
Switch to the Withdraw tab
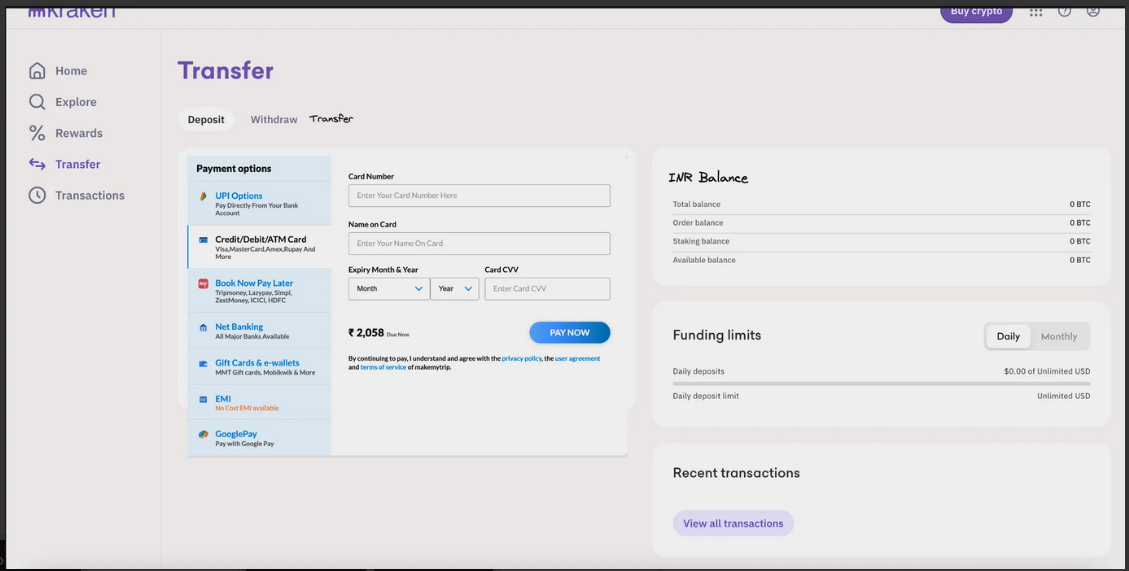[x=273, y=120]
